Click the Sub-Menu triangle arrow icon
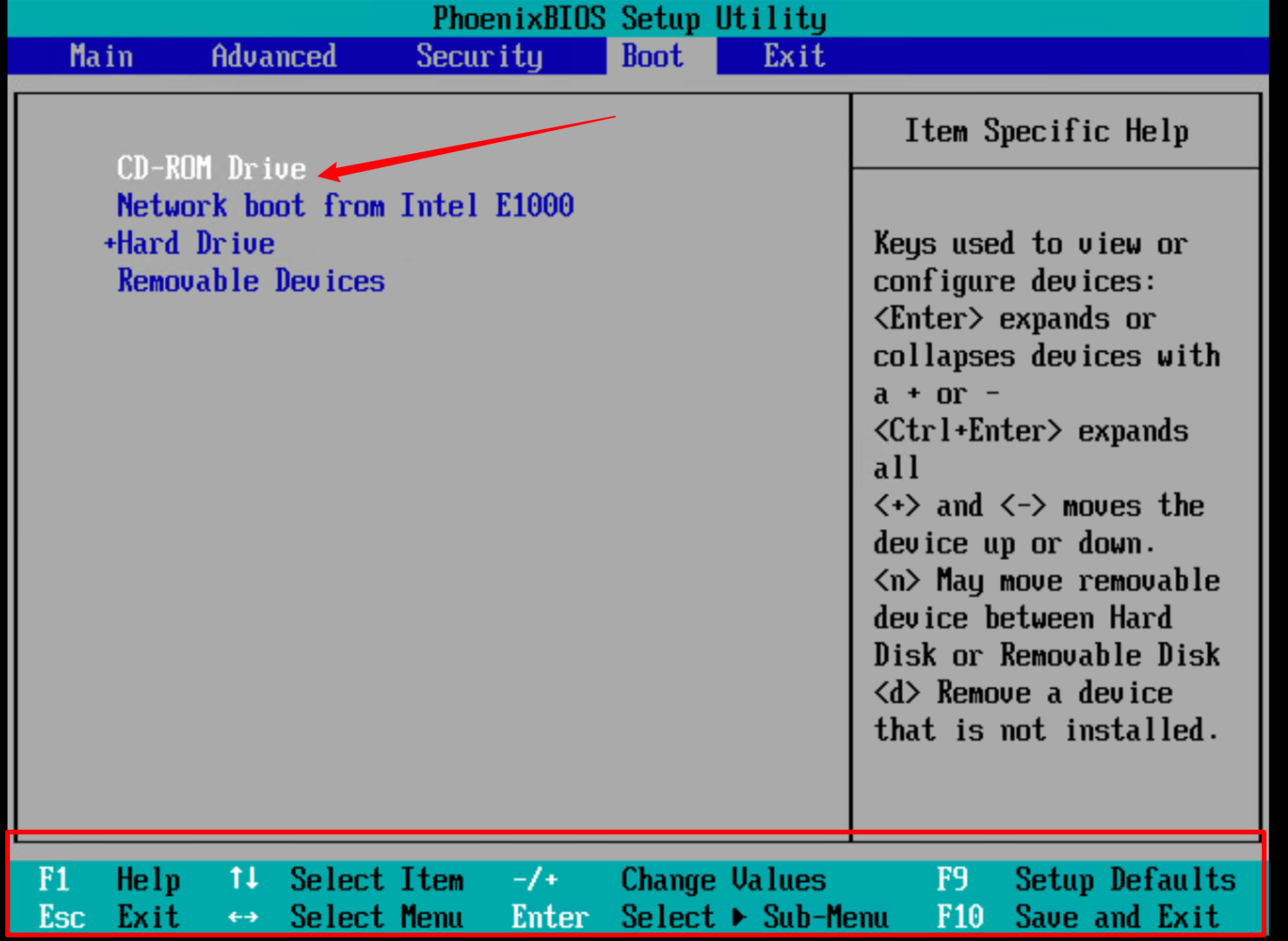This screenshot has width=1288, height=941. pos(738,917)
